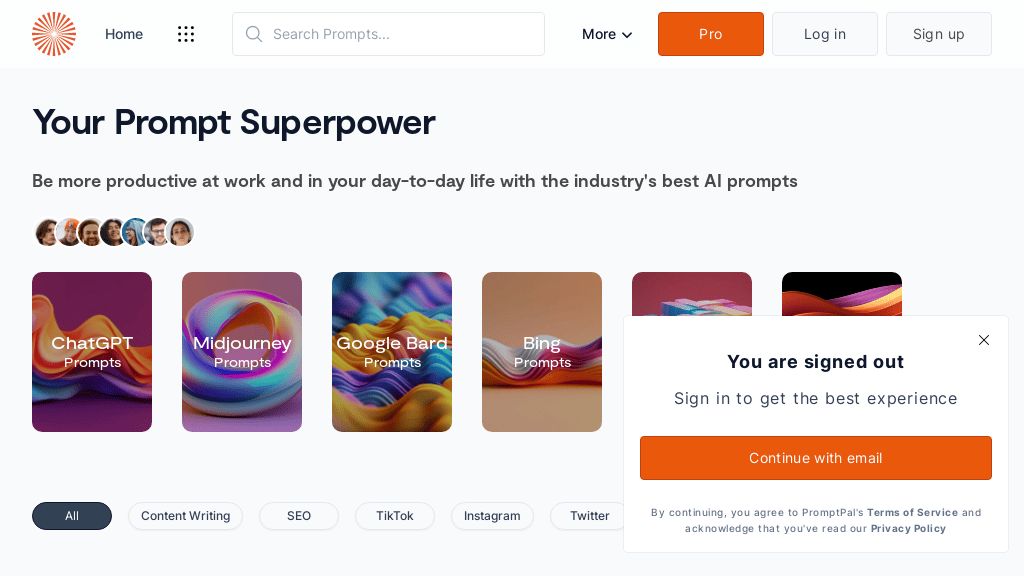This screenshot has width=1024, height=576.
Task: Type in the Search Prompts field
Action: (400, 34)
